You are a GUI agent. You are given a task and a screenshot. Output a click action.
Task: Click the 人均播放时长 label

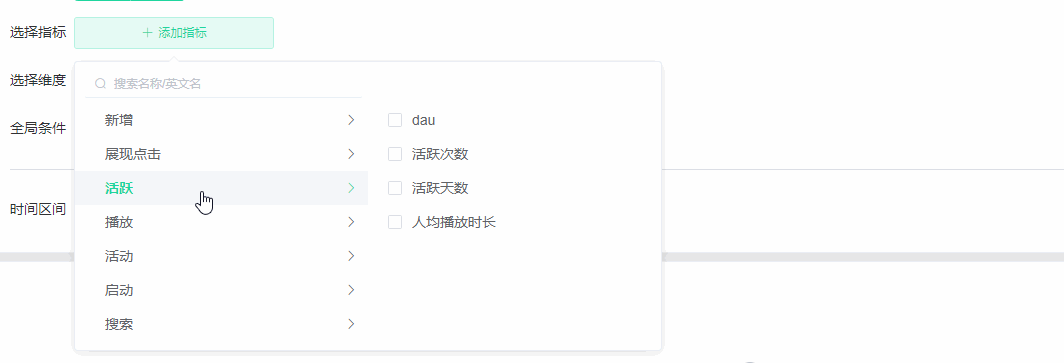tap(454, 222)
